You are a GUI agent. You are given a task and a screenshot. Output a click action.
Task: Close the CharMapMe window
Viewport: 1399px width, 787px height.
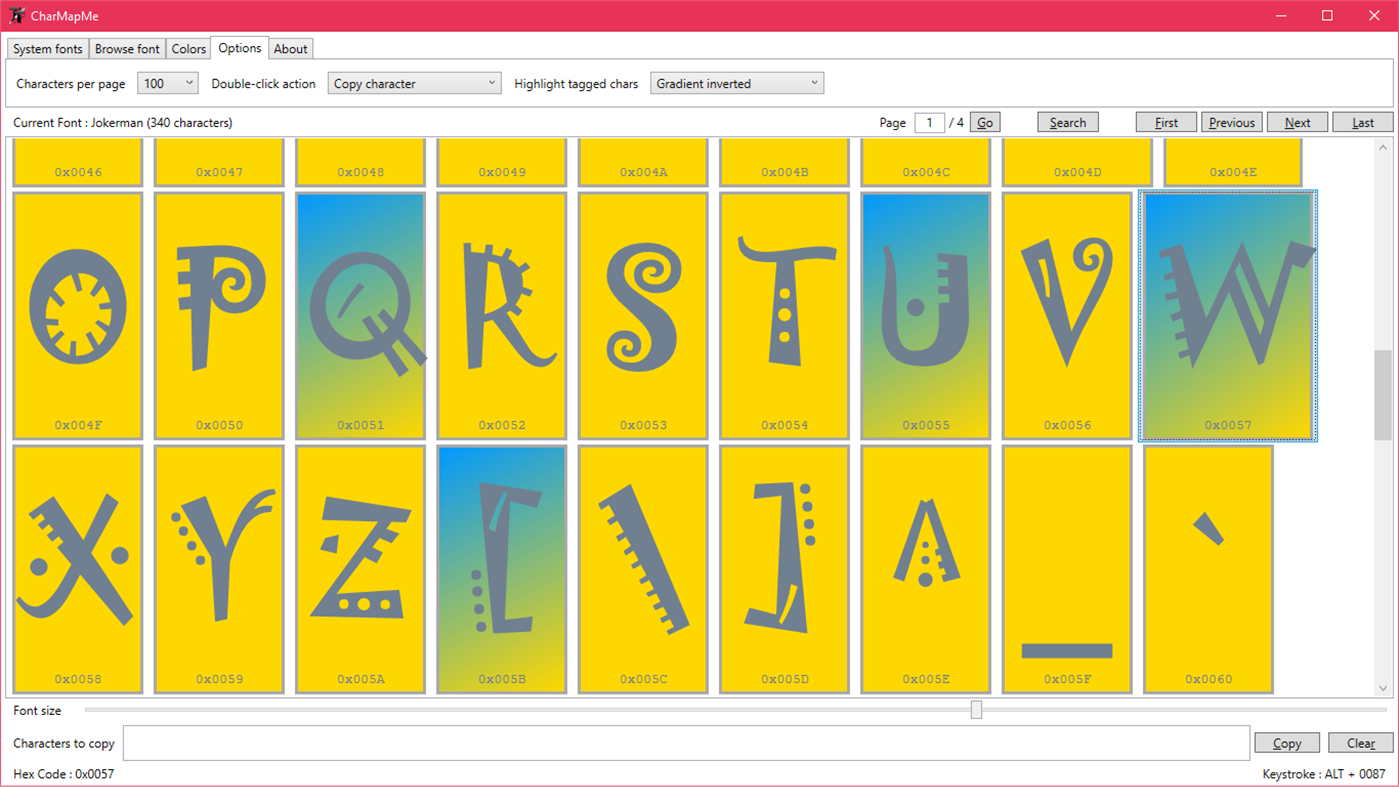[1374, 16]
